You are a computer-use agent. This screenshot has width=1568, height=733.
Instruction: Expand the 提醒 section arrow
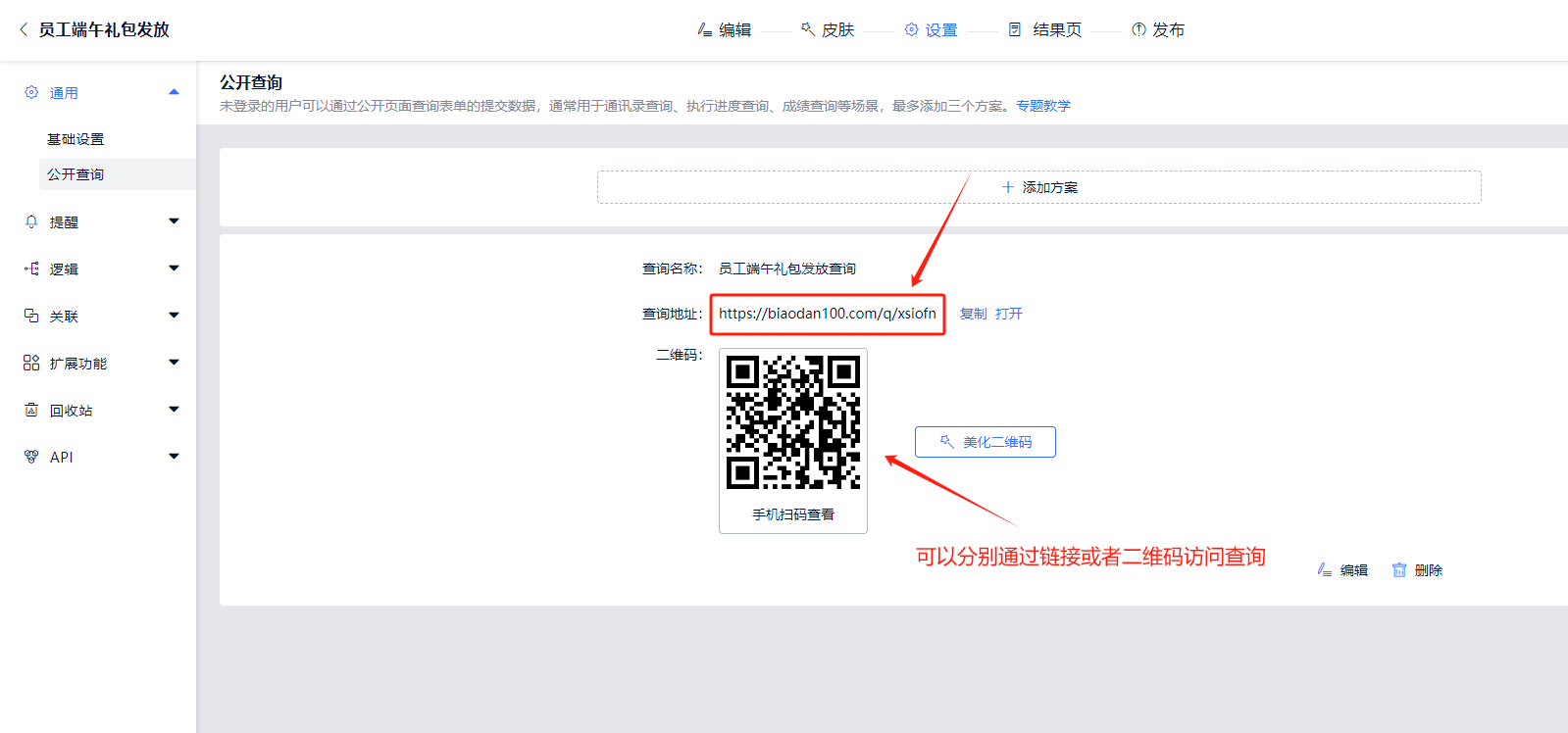click(x=174, y=221)
